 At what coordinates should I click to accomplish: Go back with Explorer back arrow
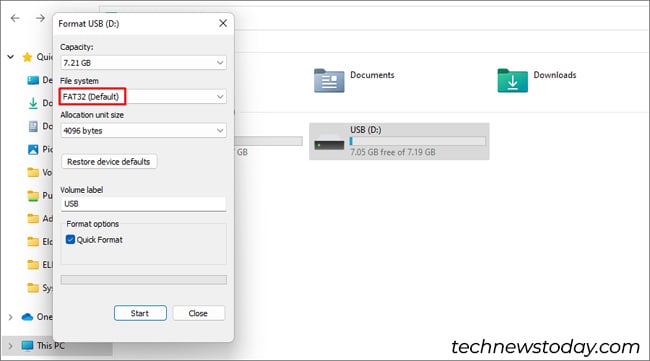tap(15, 18)
